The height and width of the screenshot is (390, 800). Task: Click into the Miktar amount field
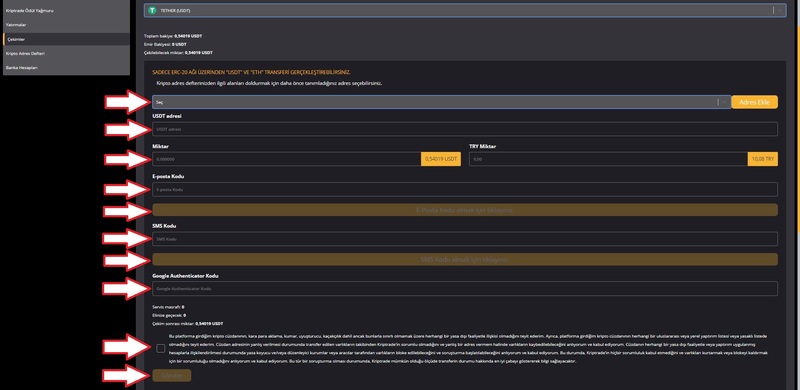coord(286,159)
